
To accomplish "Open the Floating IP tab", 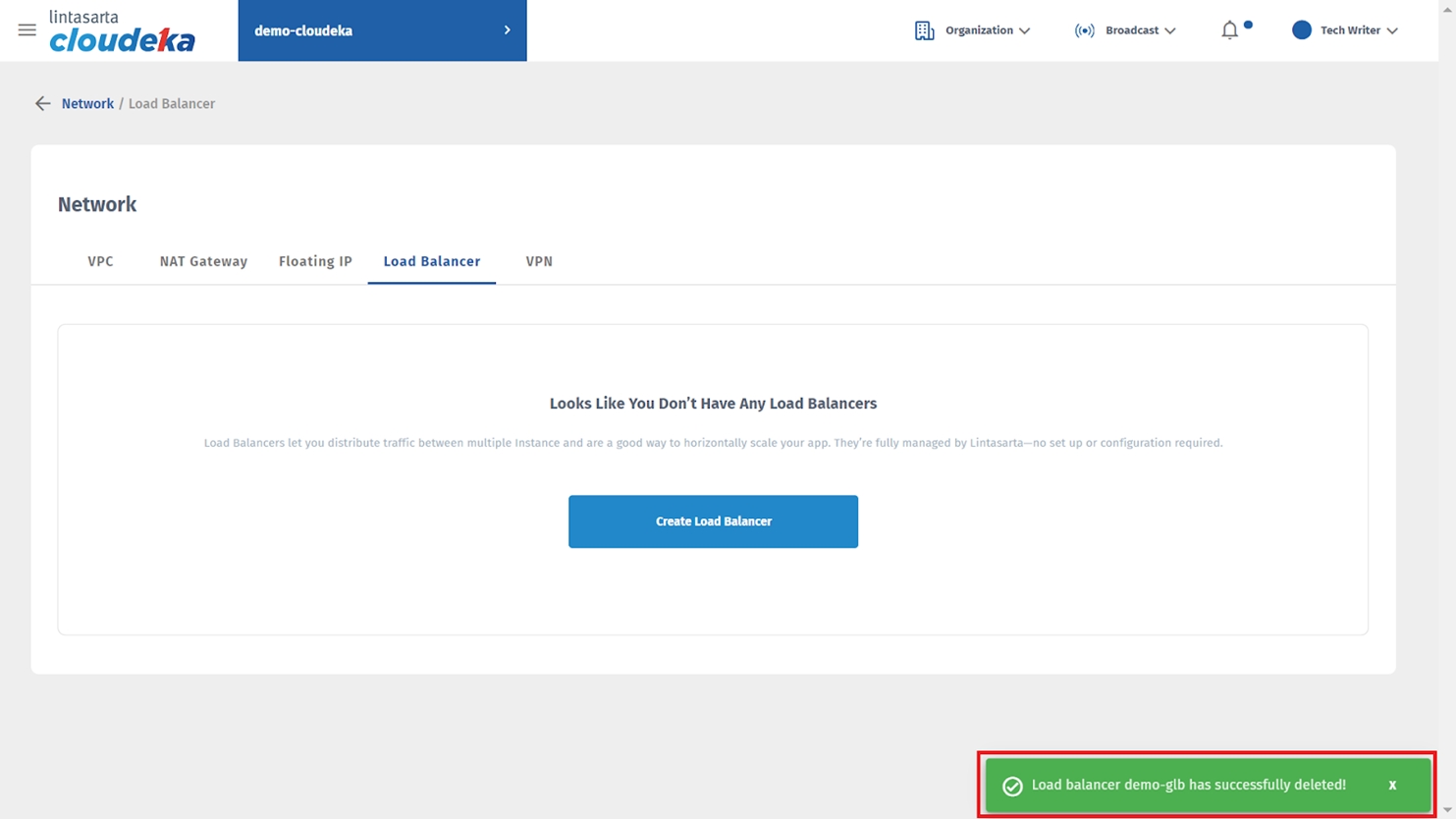I will pos(315,261).
